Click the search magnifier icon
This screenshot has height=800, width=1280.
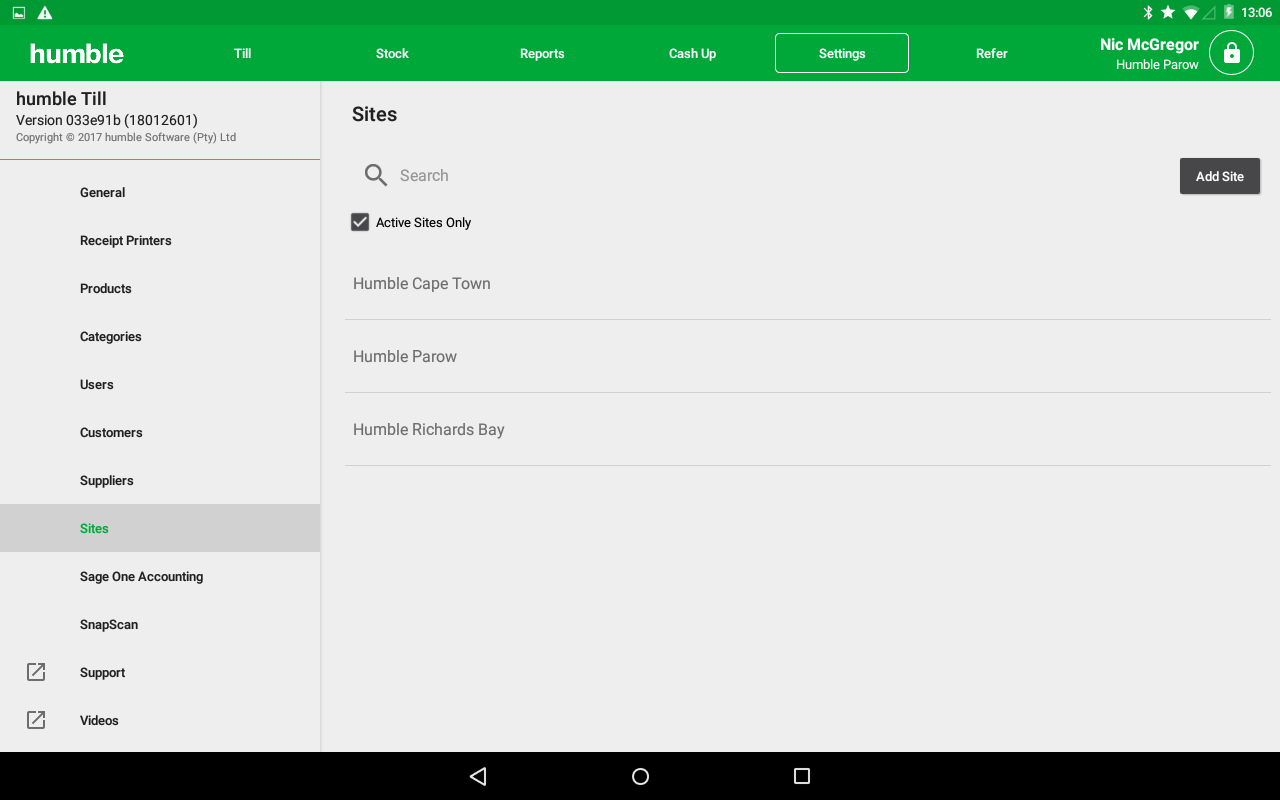click(x=376, y=175)
